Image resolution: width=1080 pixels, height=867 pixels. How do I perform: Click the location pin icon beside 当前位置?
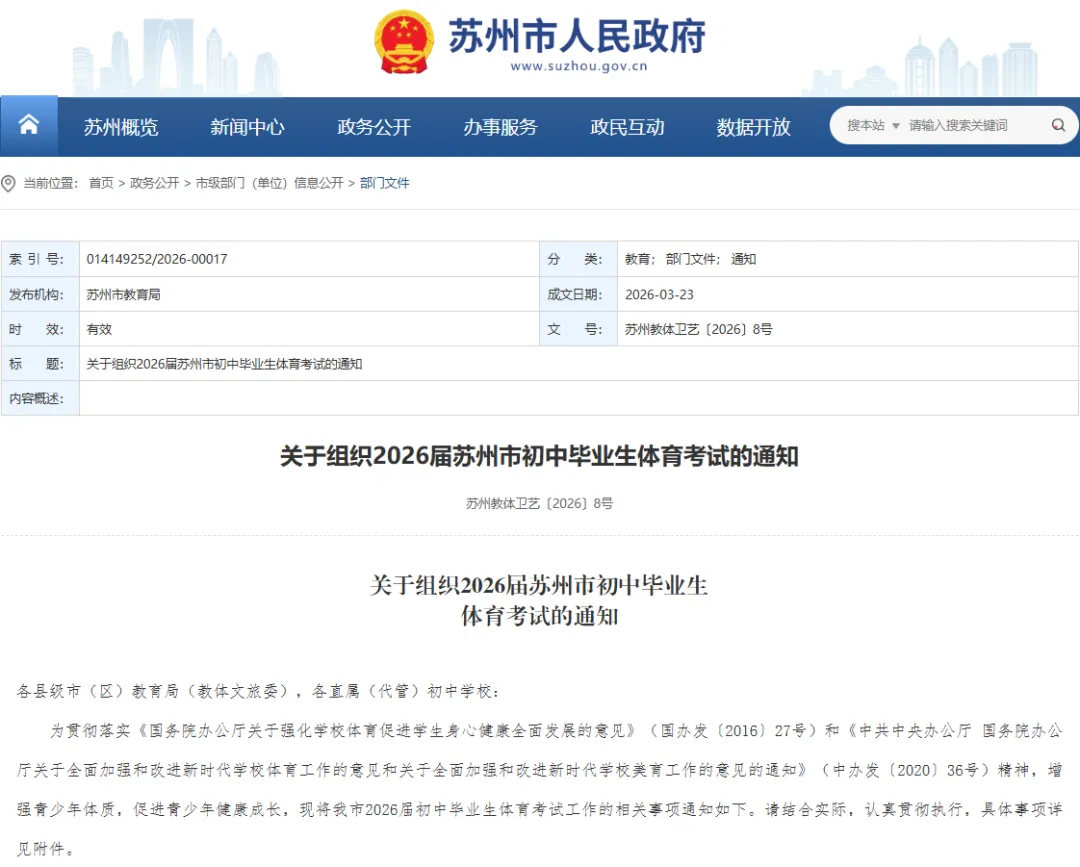click(x=10, y=183)
